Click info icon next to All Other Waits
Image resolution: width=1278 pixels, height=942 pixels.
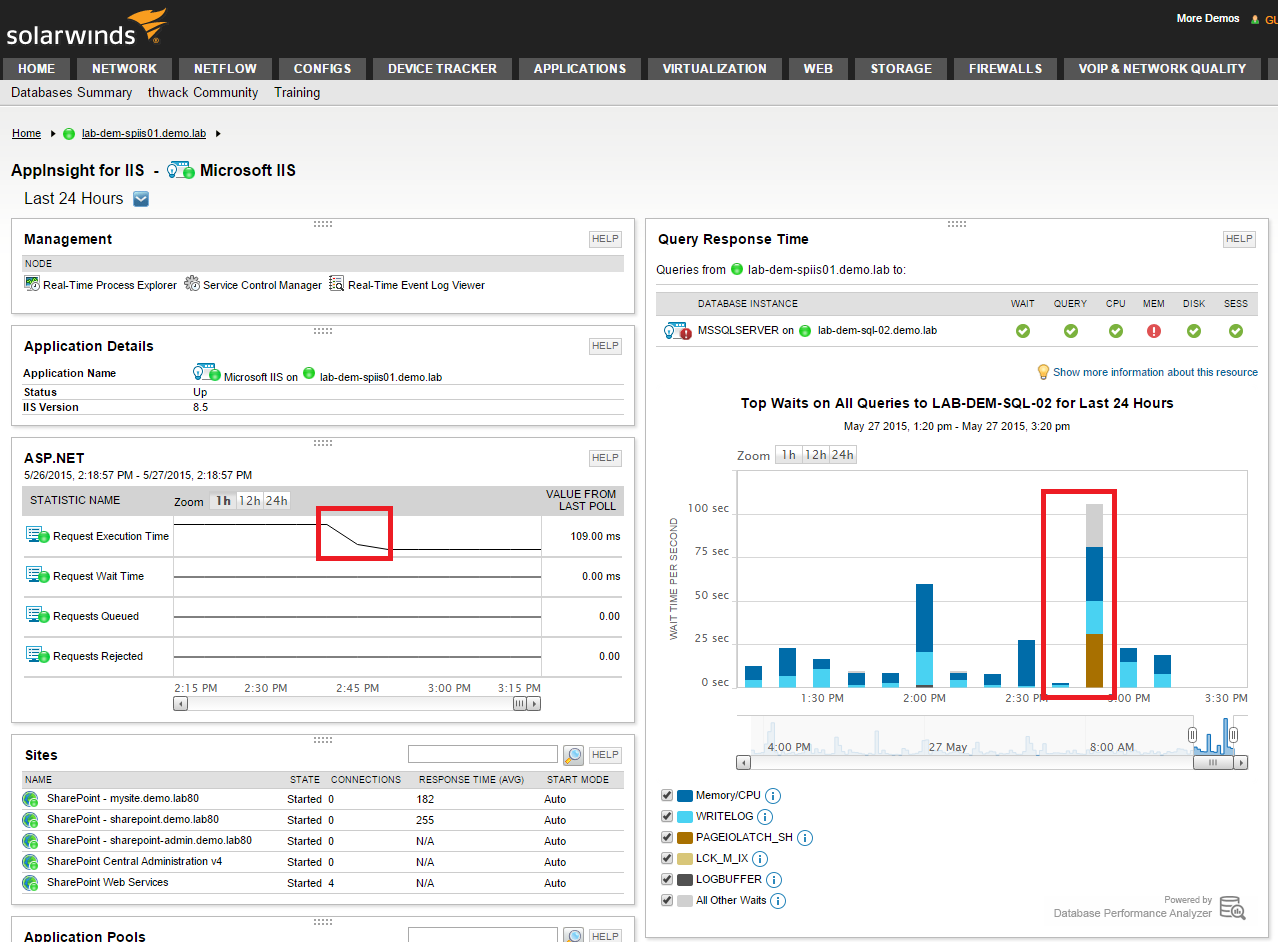pos(778,901)
